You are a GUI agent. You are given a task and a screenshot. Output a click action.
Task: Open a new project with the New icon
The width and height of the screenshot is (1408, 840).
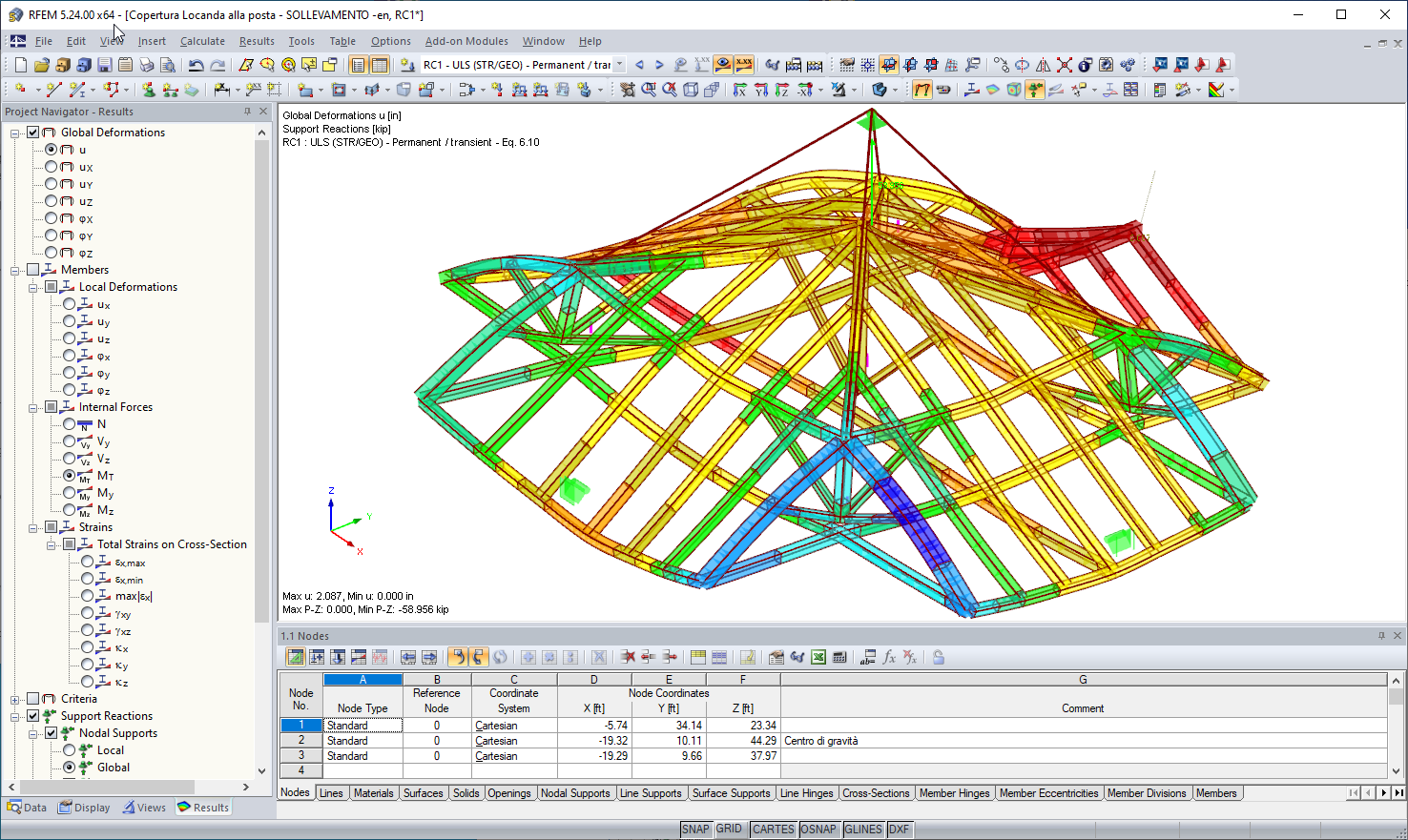pos(19,64)
